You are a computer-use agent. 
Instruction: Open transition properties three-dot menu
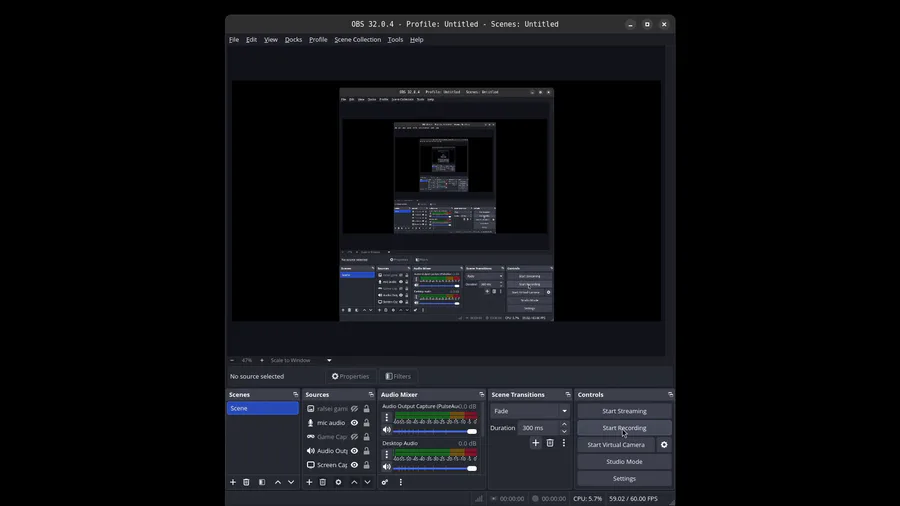pos(564,443)
